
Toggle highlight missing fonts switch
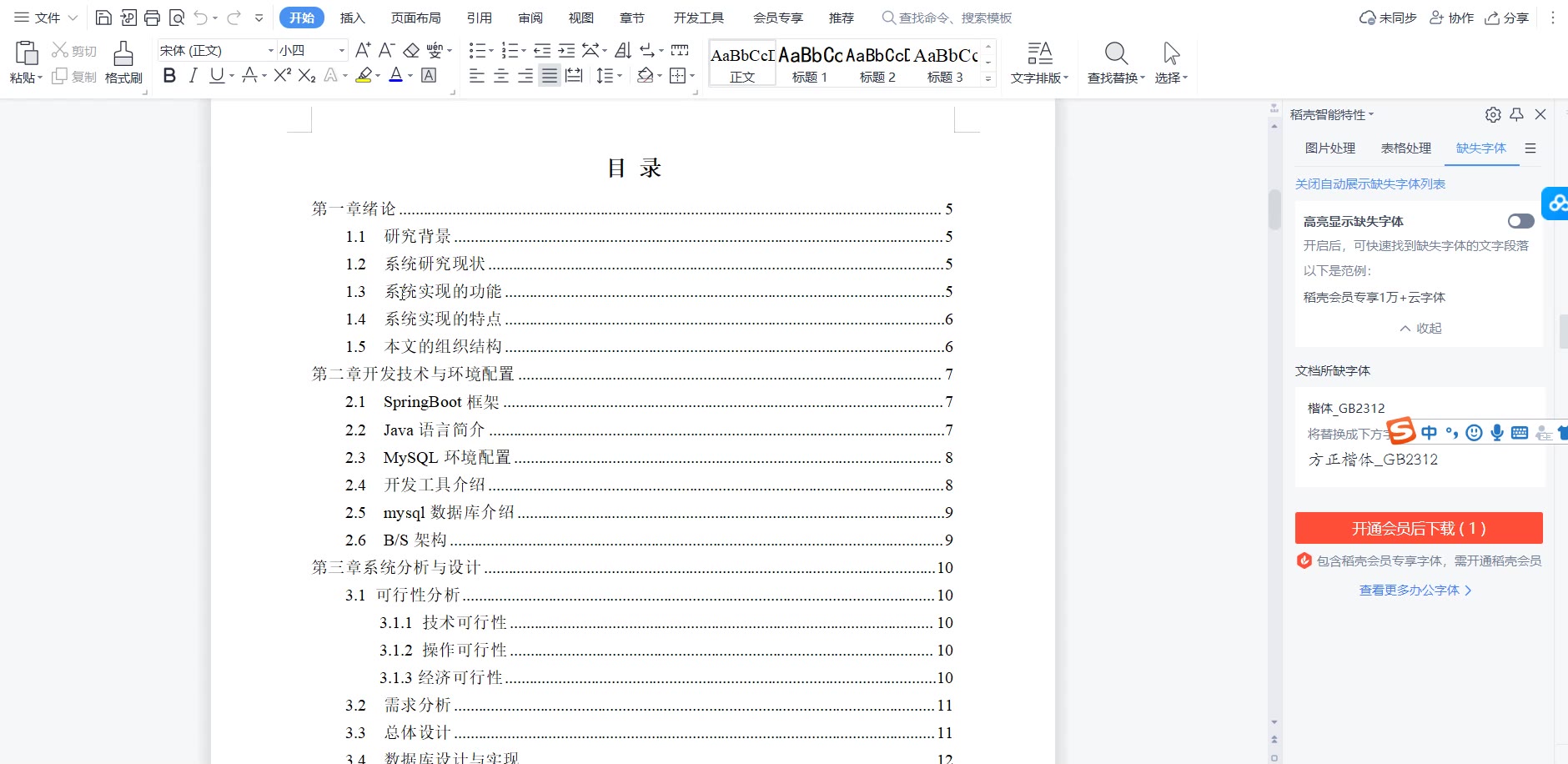(1520, 221)
